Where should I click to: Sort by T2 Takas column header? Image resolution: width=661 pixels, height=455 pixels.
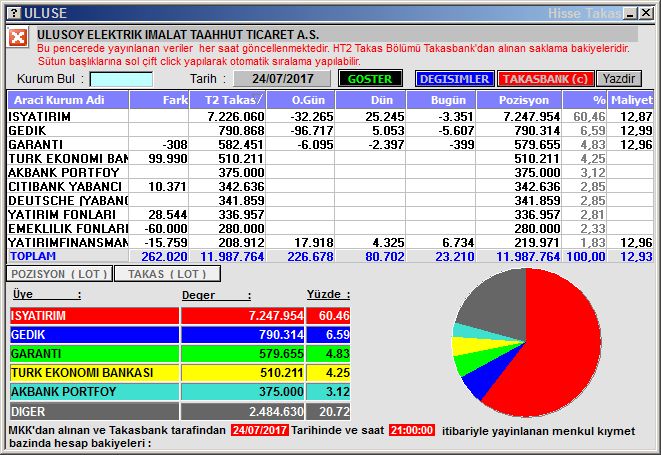228,100
